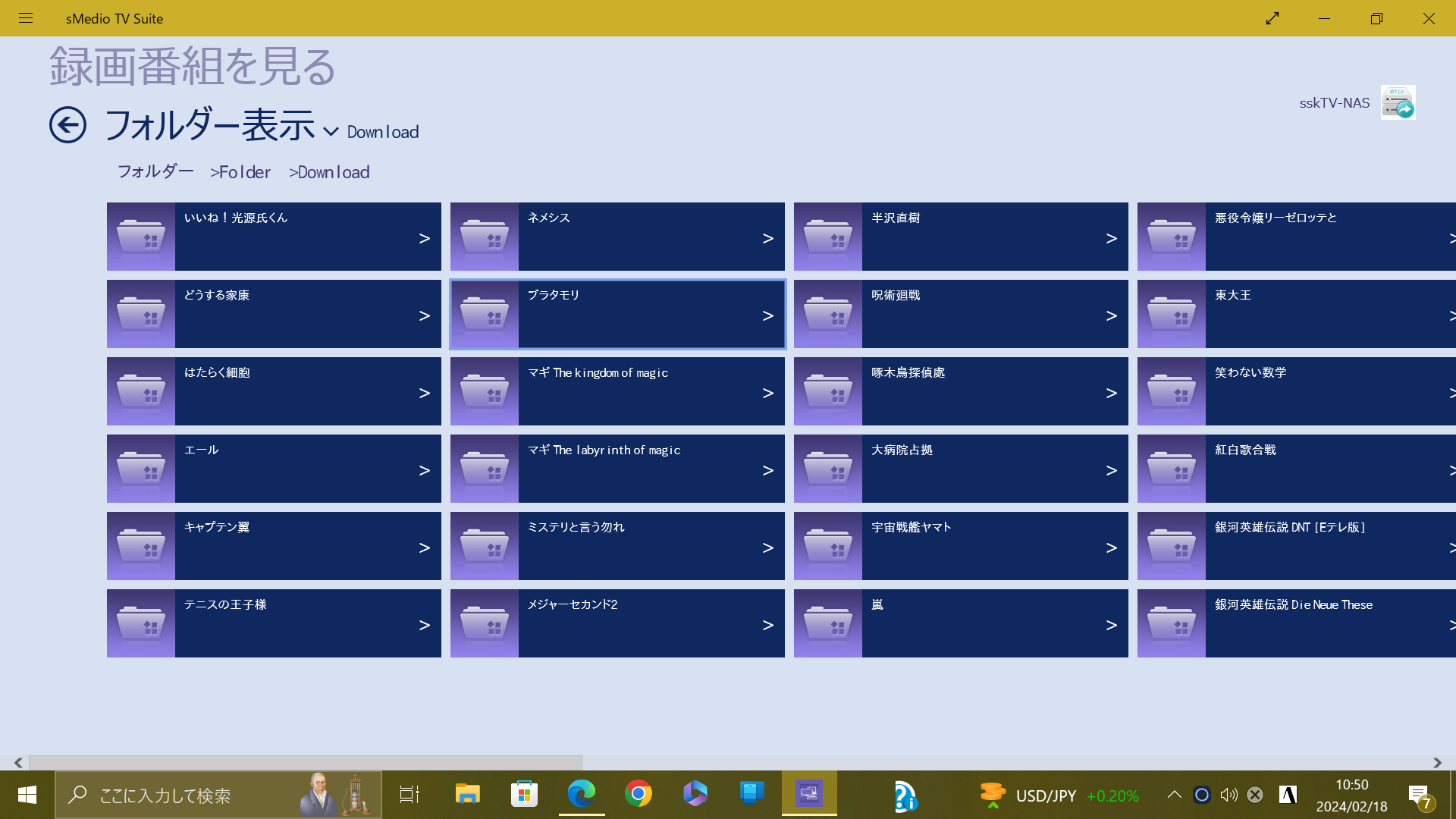Click the Windows search box
The width and height of the screenshot is (1456, 819).
click(218, 795)
